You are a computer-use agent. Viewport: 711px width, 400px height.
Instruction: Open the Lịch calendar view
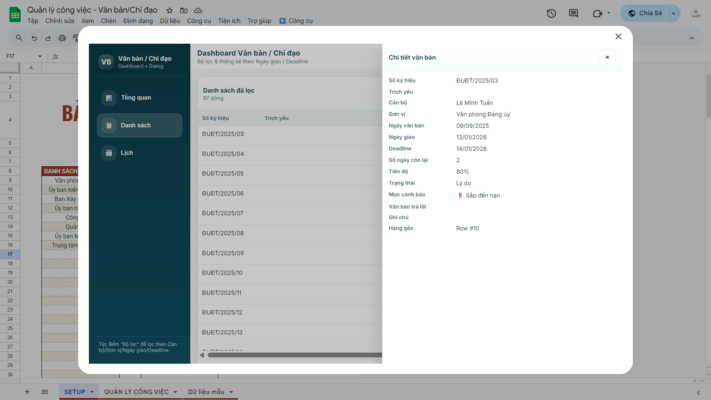pyautogui.click(x=127, y=153)
